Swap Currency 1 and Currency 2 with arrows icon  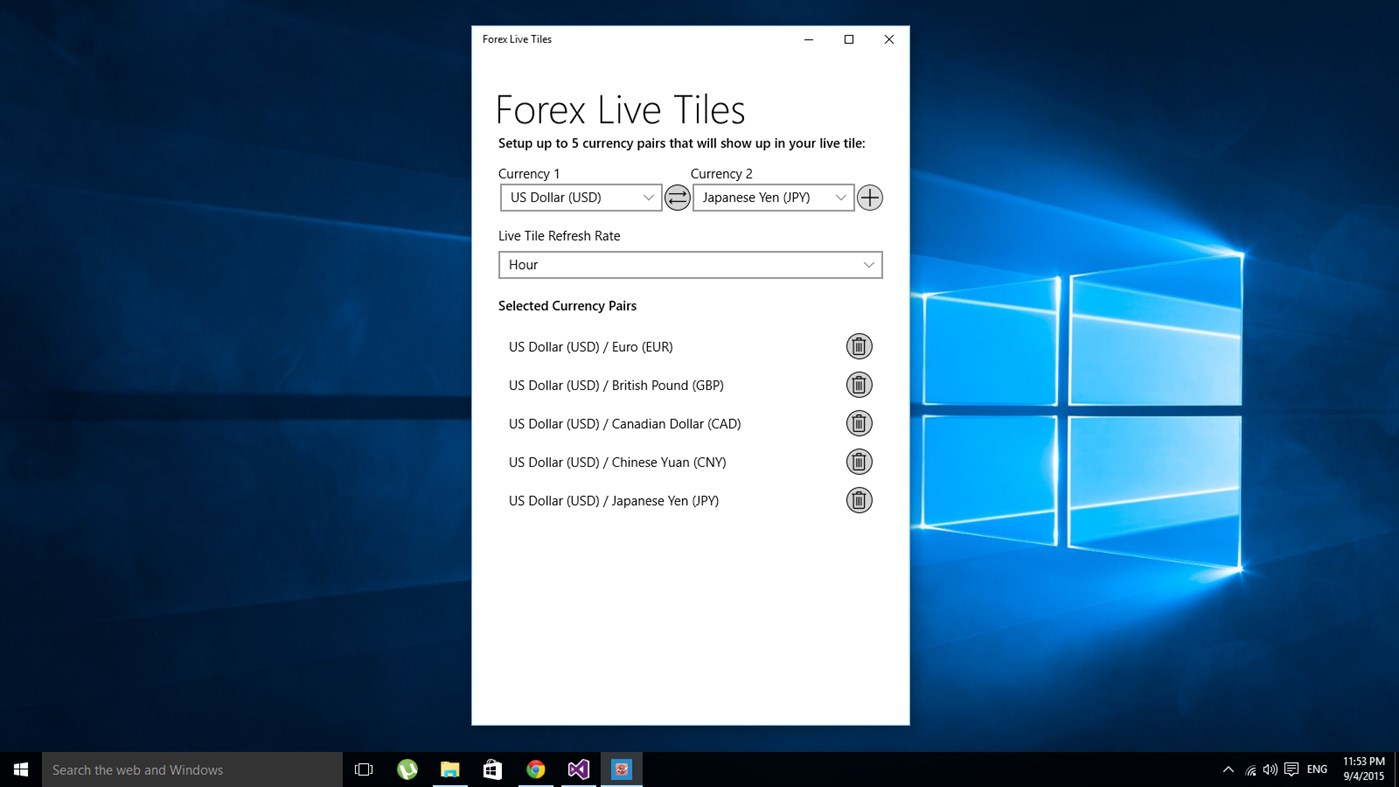[x=677, y=197]
